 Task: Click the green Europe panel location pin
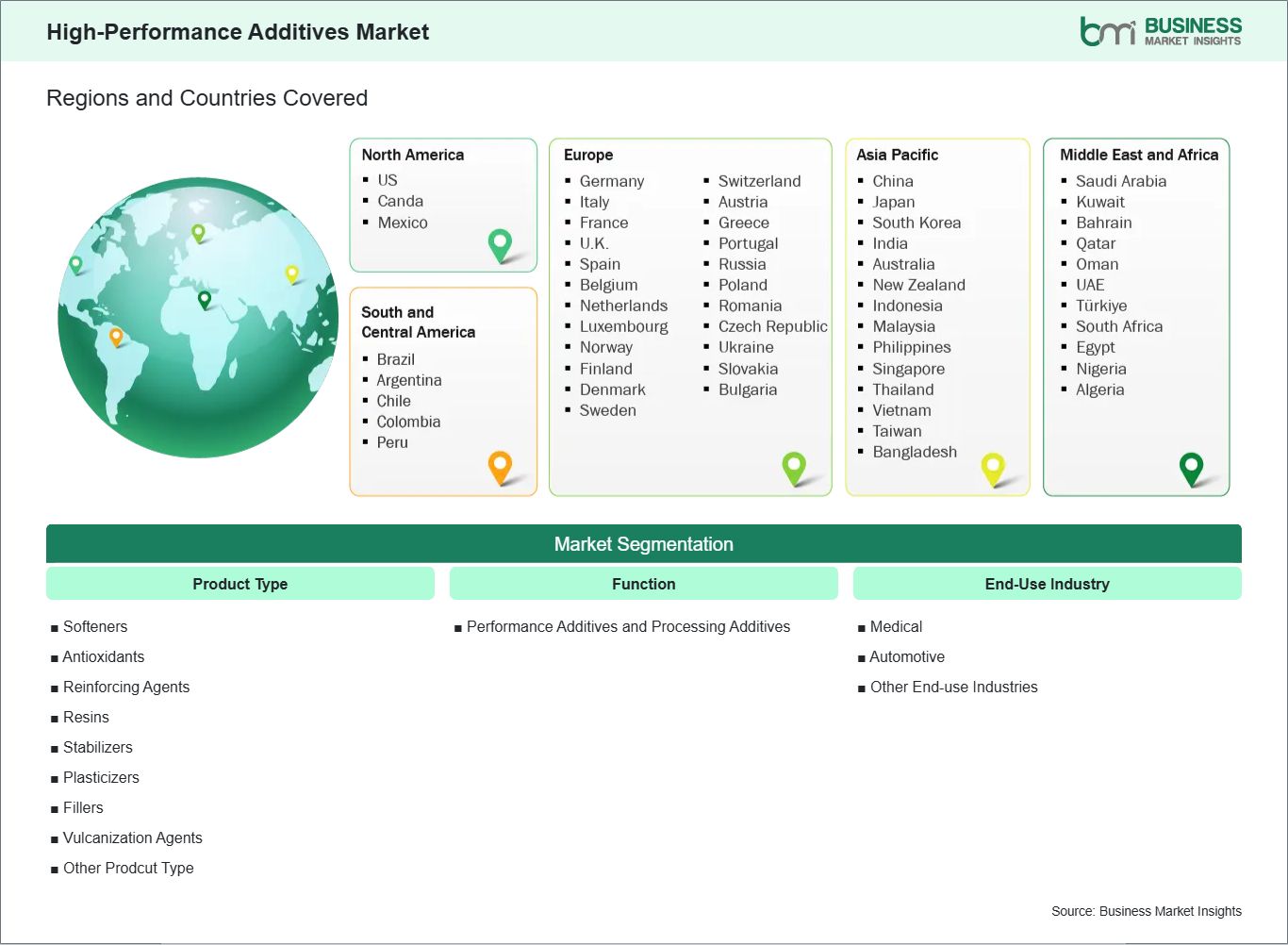pyautogui.click(x=795, y=467)
